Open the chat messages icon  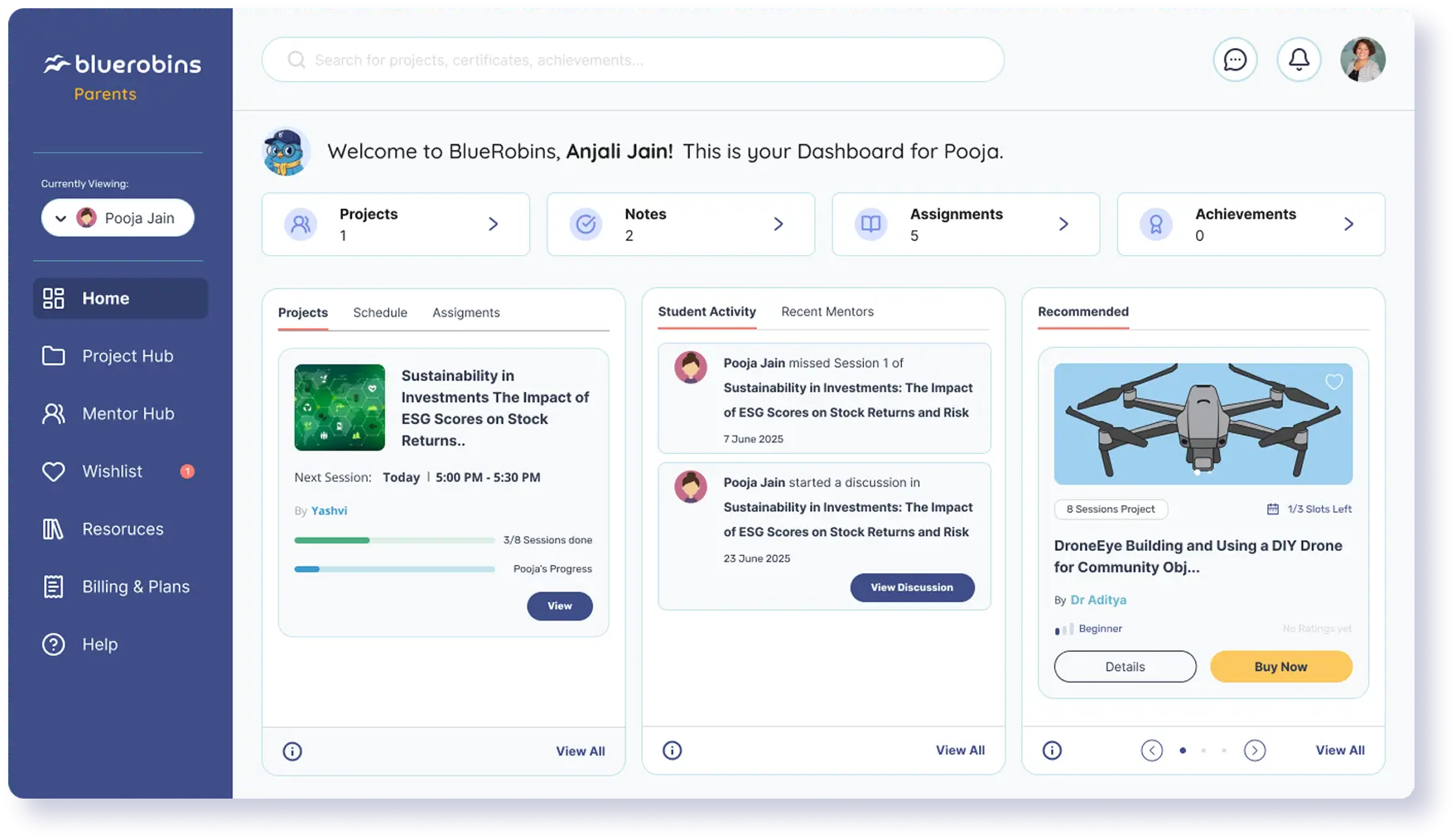coord(1235,60)
